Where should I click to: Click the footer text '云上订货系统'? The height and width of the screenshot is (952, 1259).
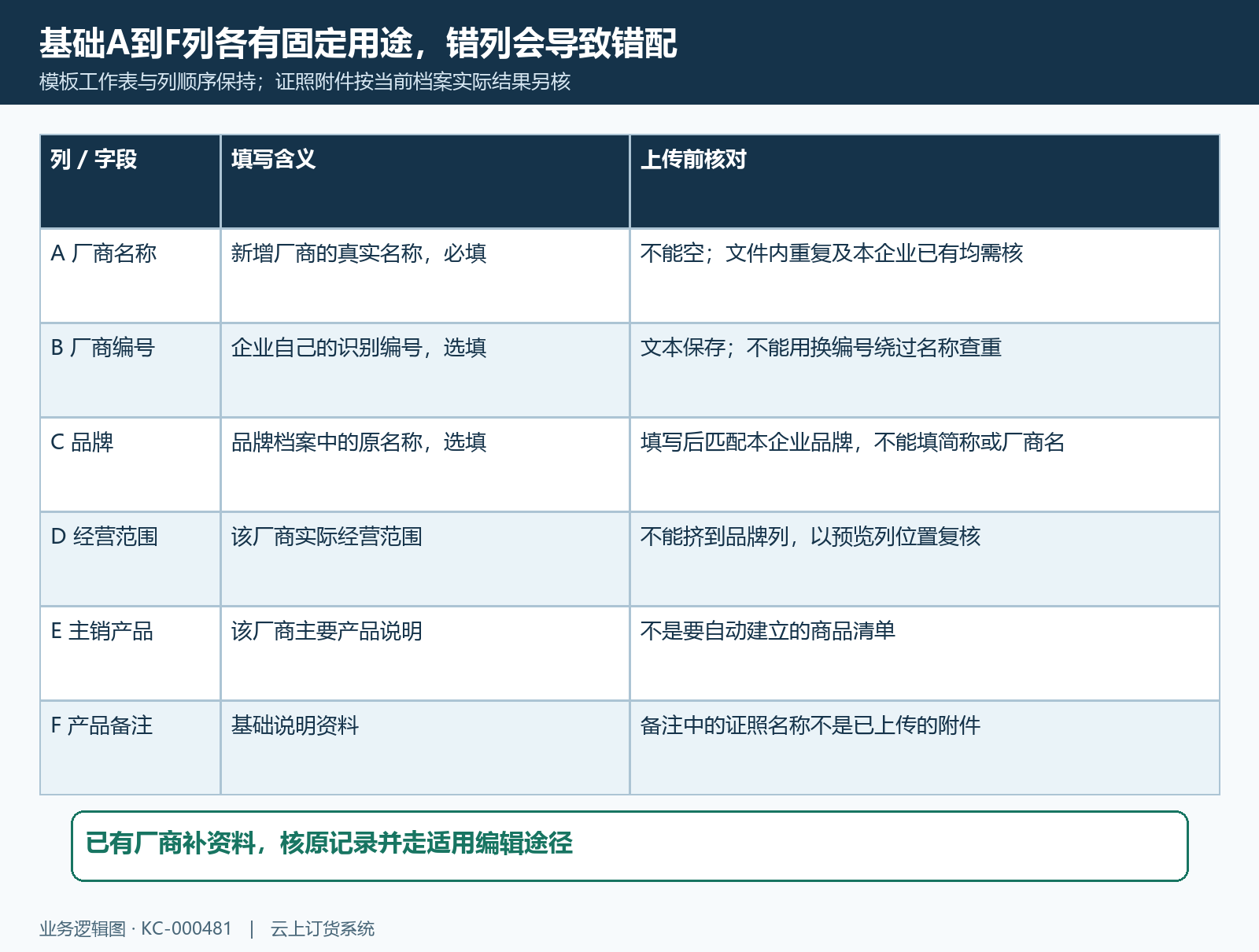pyautogui.click(x=323, y=929)
